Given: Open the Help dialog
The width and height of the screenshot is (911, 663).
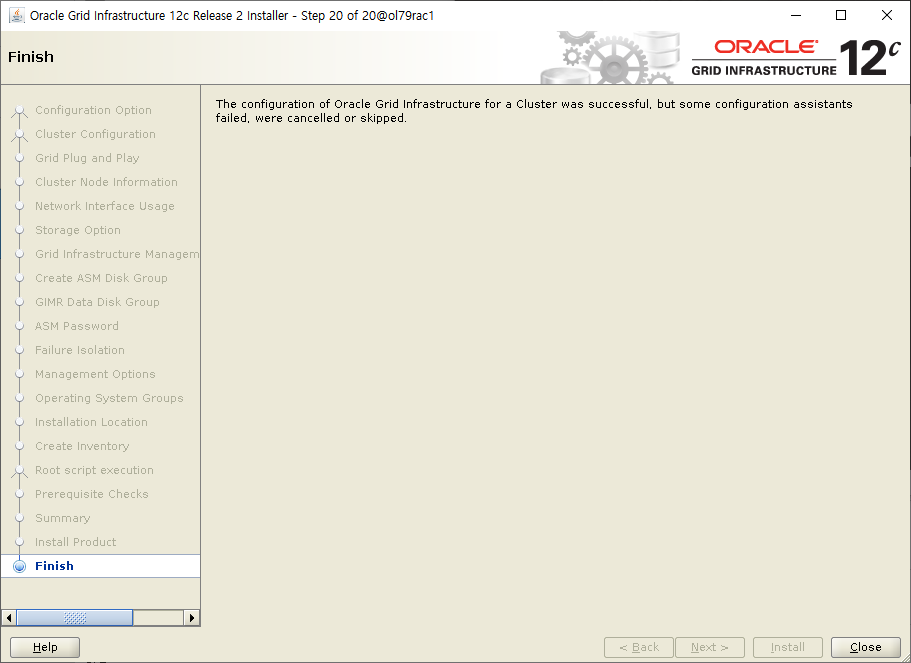Looking at the screenshot, I should (45, 647).
